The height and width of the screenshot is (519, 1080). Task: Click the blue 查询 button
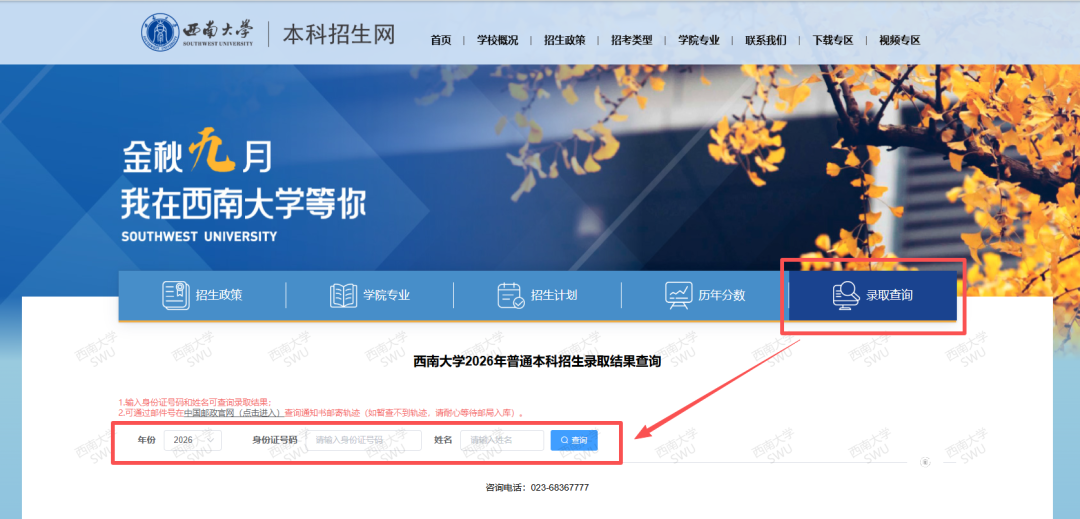[x=574, y=440]
